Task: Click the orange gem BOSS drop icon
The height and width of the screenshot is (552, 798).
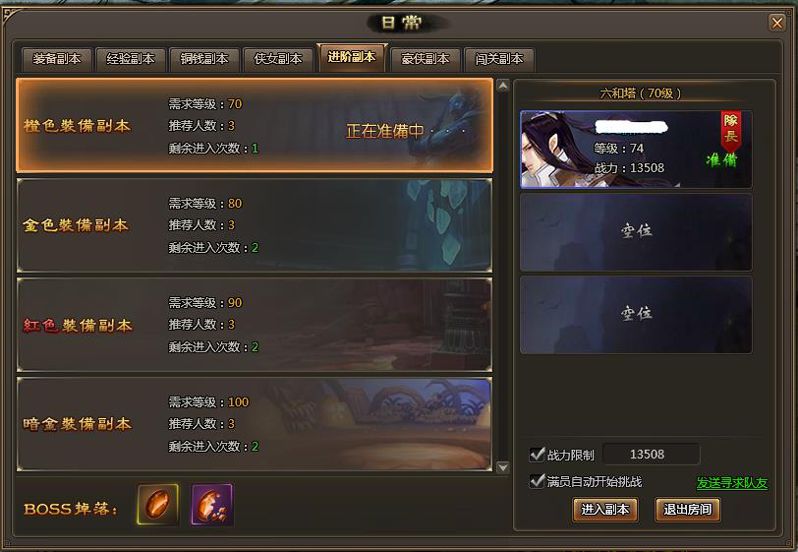Action: [x=158, y=504]
